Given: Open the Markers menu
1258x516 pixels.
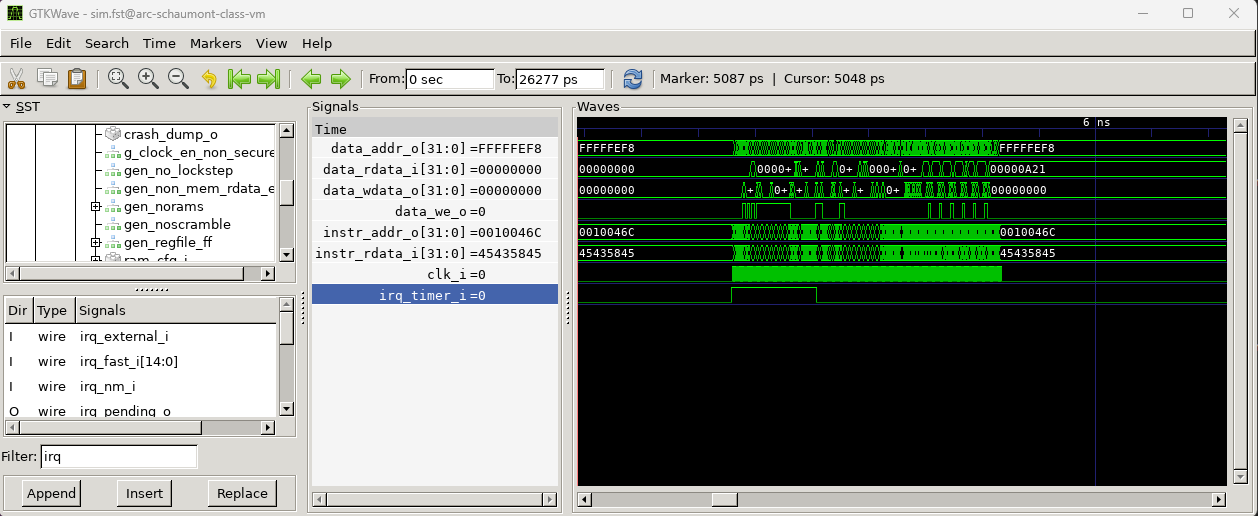Looking at the screenshot, I should (x=215, y=43).
